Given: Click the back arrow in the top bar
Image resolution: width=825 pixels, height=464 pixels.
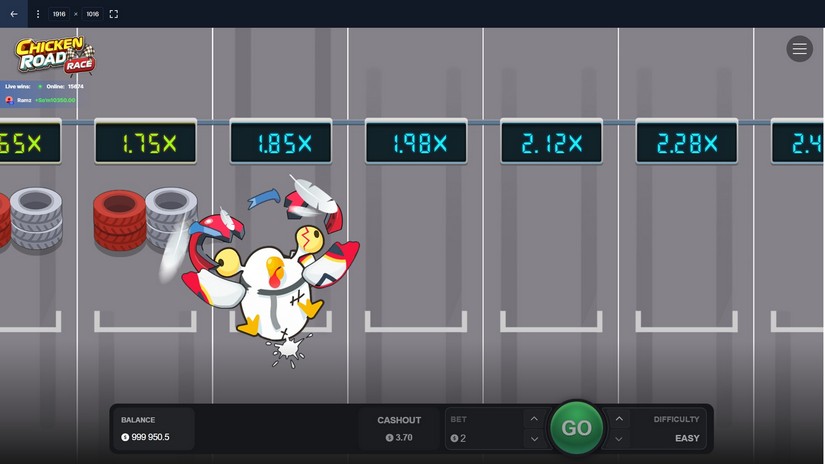Looking at the screenshot, I should pyautogui.click(x=14, y=14).
